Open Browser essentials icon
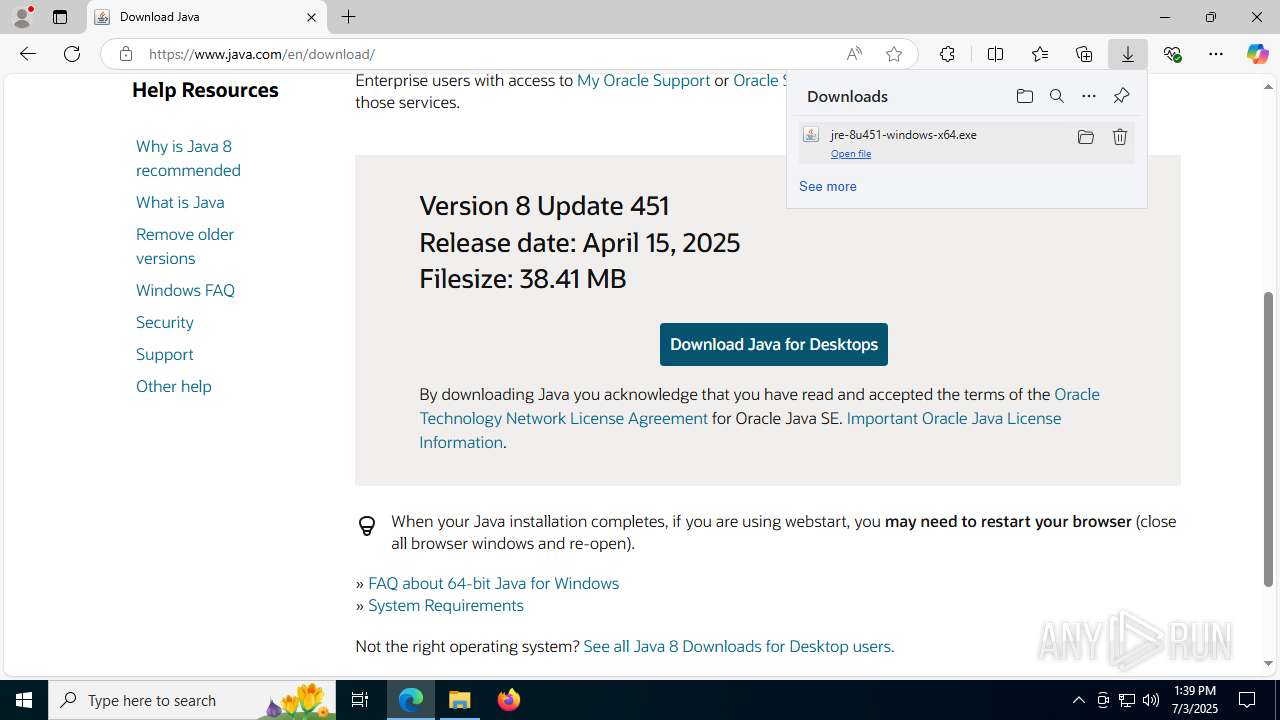 (1172, 54)
